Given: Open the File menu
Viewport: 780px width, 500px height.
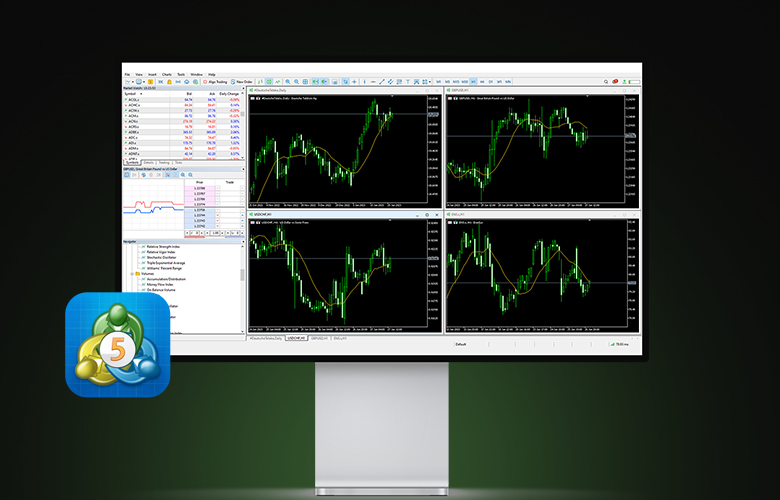Looking at the screenshot, I should coord(127,75).
